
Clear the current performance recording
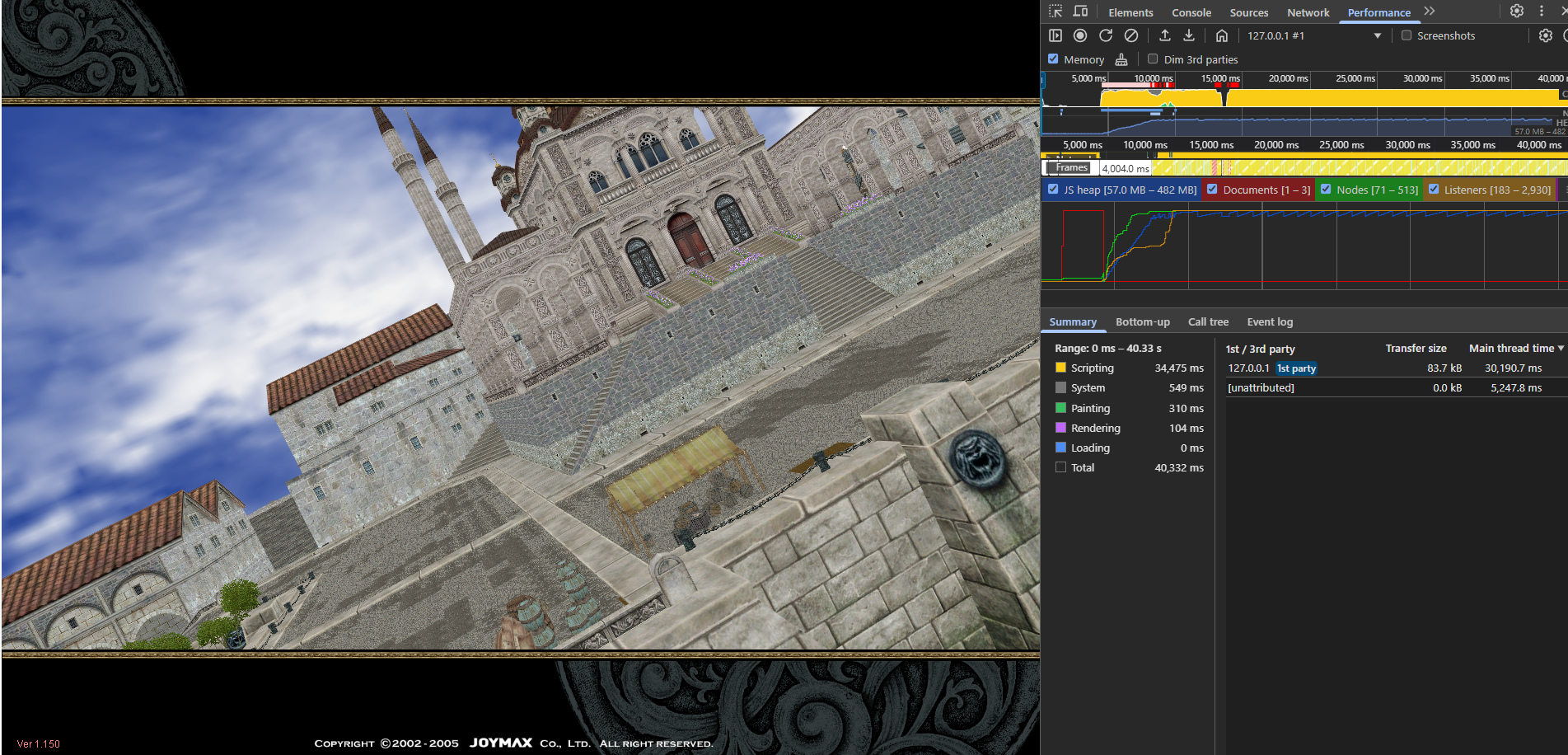tap(1131, 35)
